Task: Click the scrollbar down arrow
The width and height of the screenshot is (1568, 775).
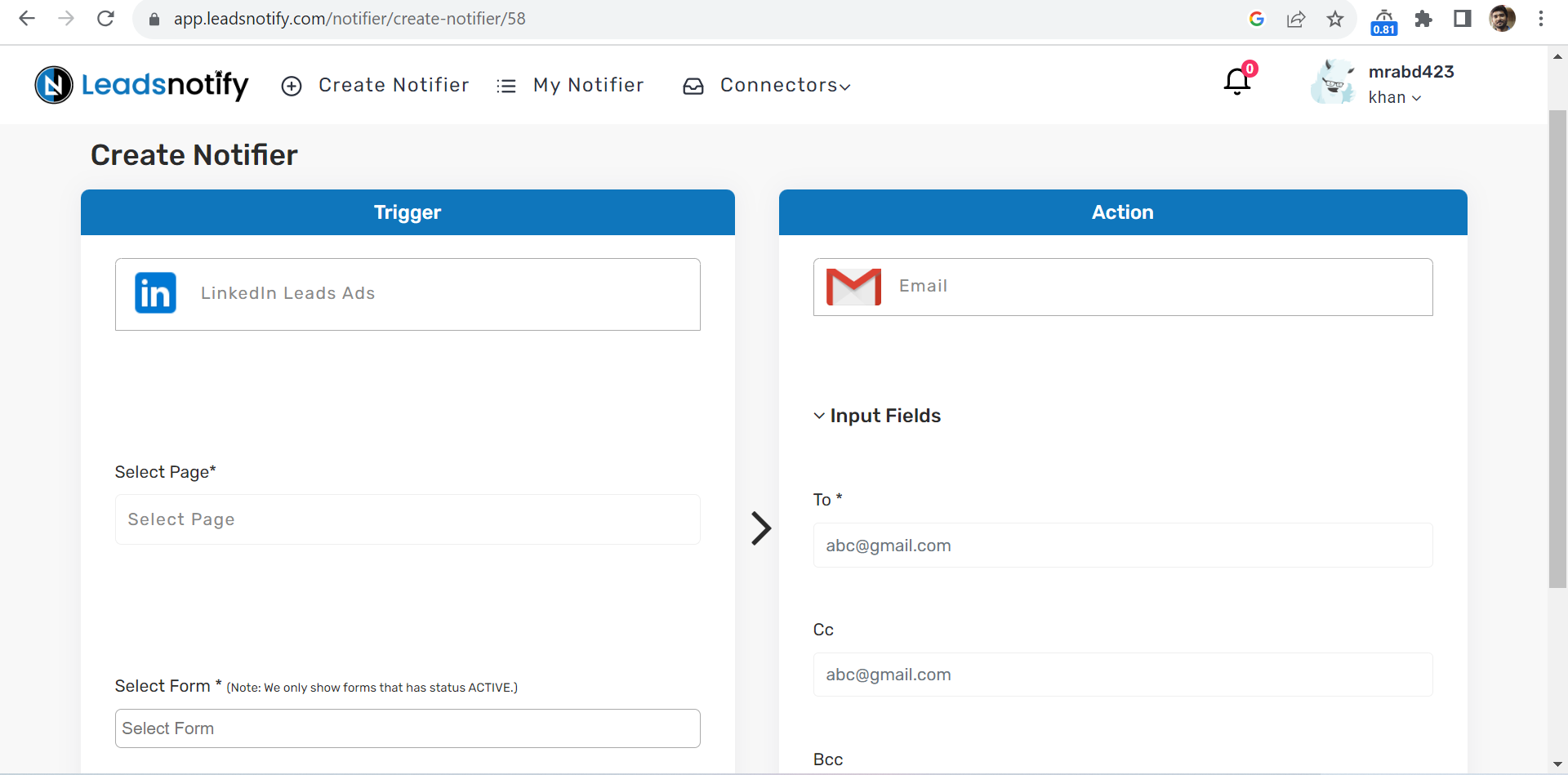Action: pyautogui.click(x=1558, y=764)
